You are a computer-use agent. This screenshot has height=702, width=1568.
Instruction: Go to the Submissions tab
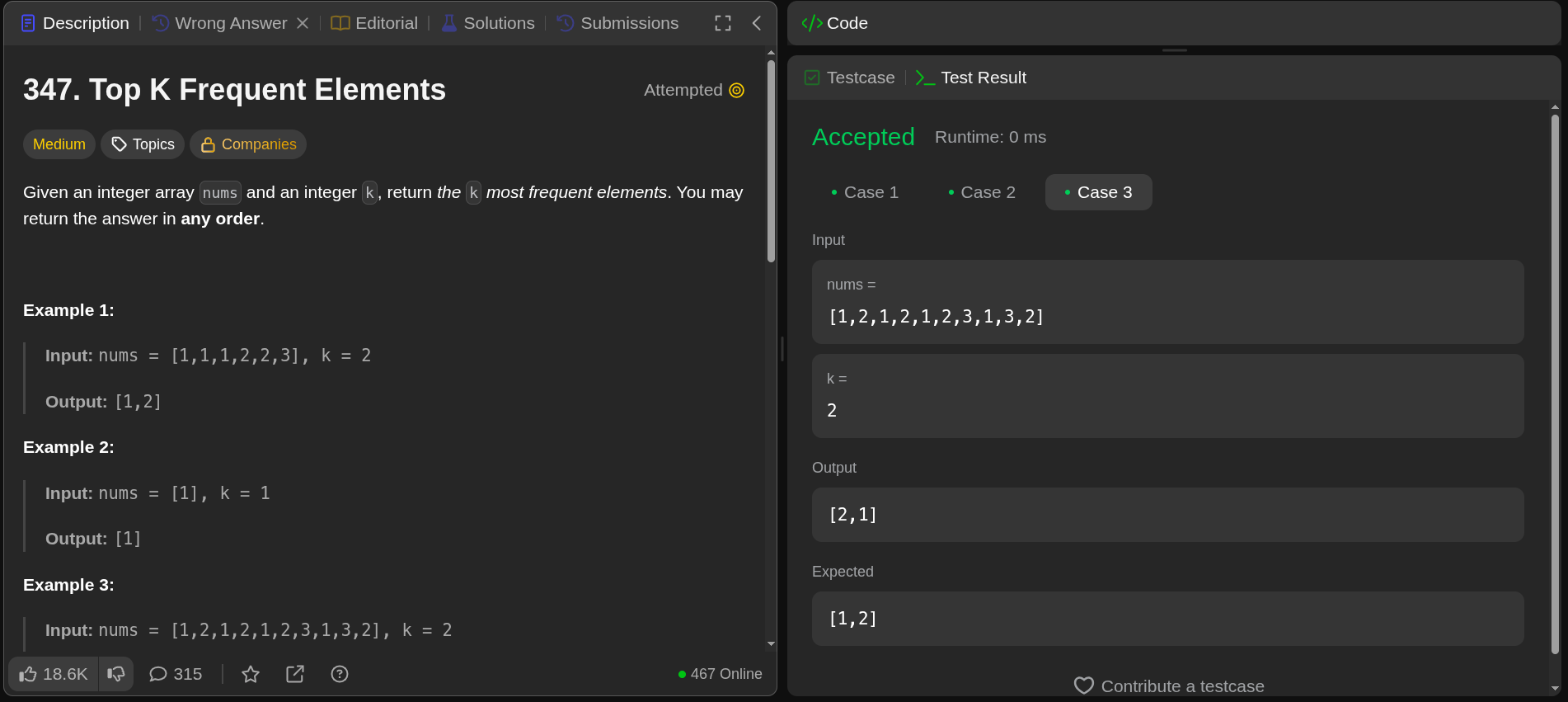617,23
